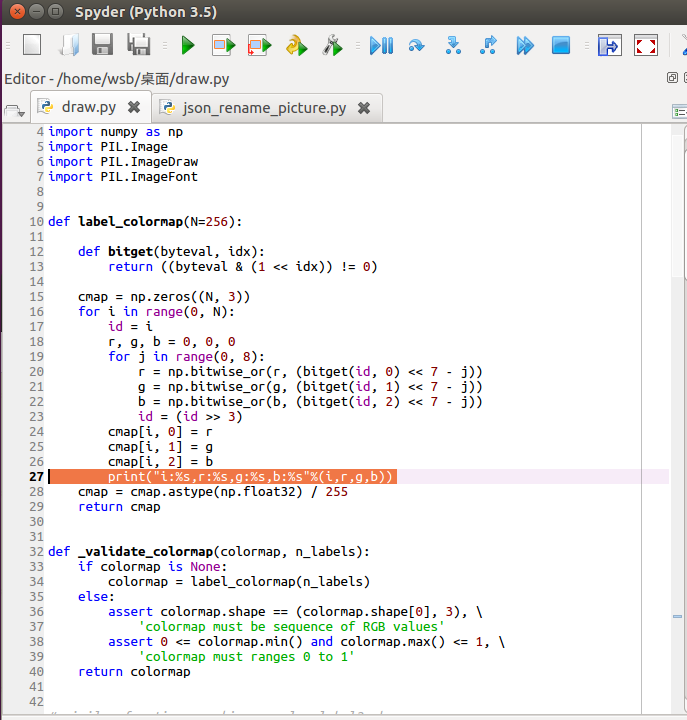This screenshot has height=720, width=687.
Task: Click the 'def bitget(byteval, idx):' line
Action: pyautogui.click(x=171, y=252)
